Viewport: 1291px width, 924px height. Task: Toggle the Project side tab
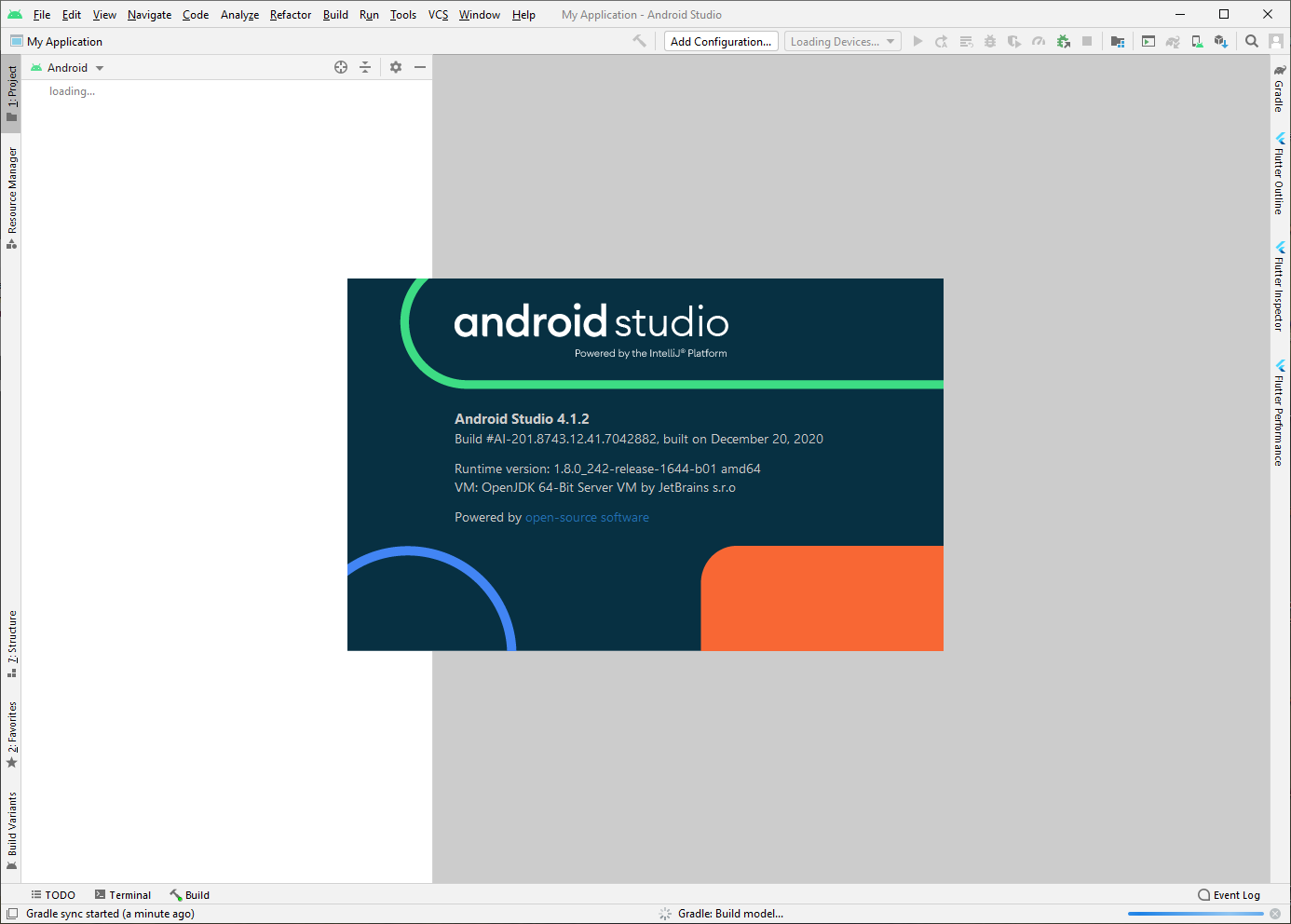11,93
